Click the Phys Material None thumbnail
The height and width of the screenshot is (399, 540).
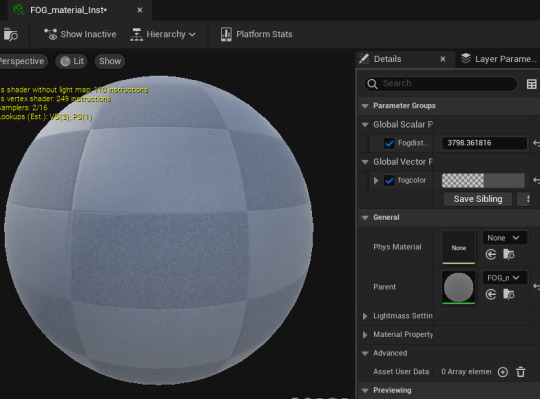[x=459, y=248]
